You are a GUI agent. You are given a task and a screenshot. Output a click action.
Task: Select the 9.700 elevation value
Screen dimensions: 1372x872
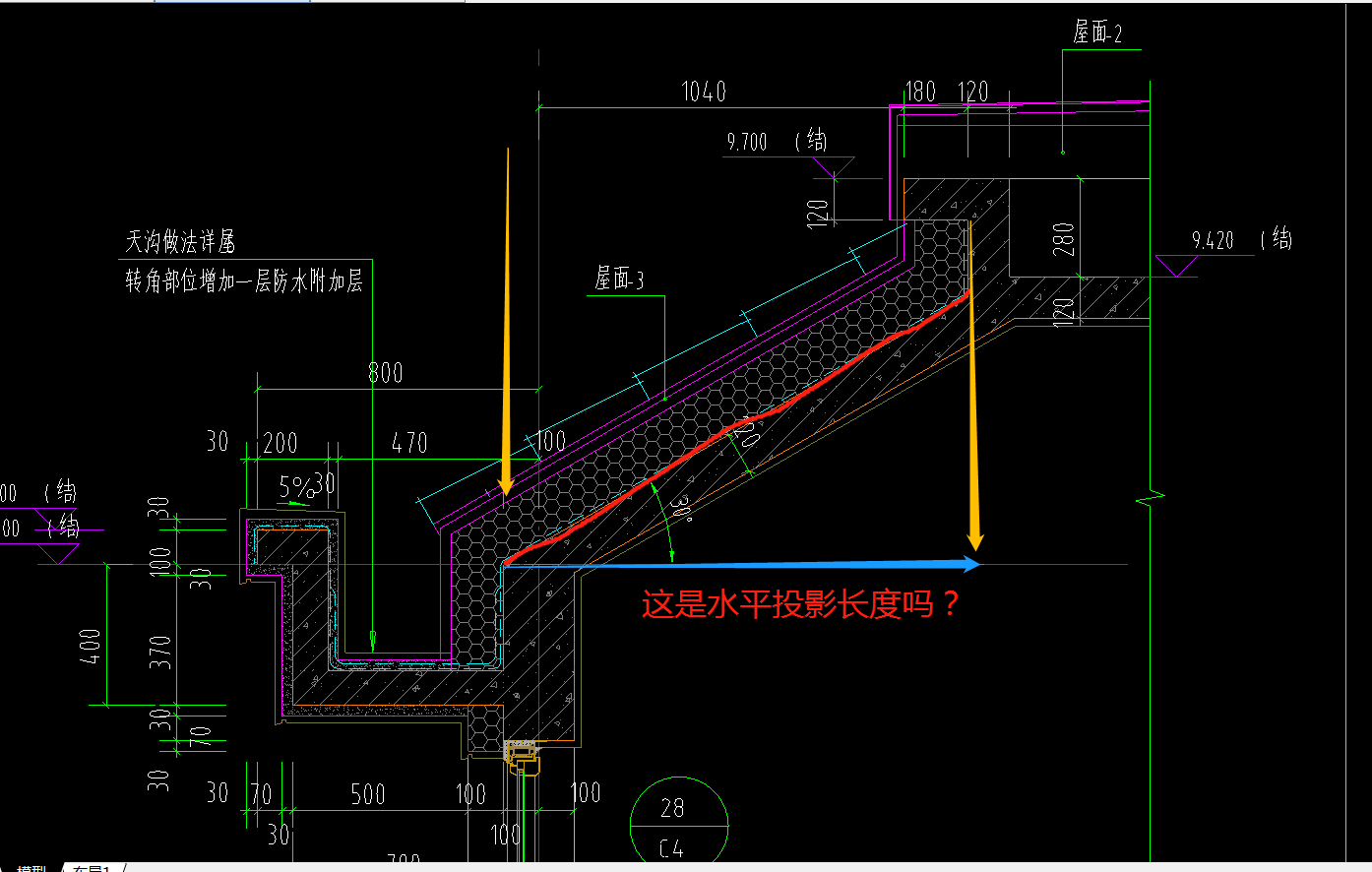pyautogui.click(x=747, y=142)
